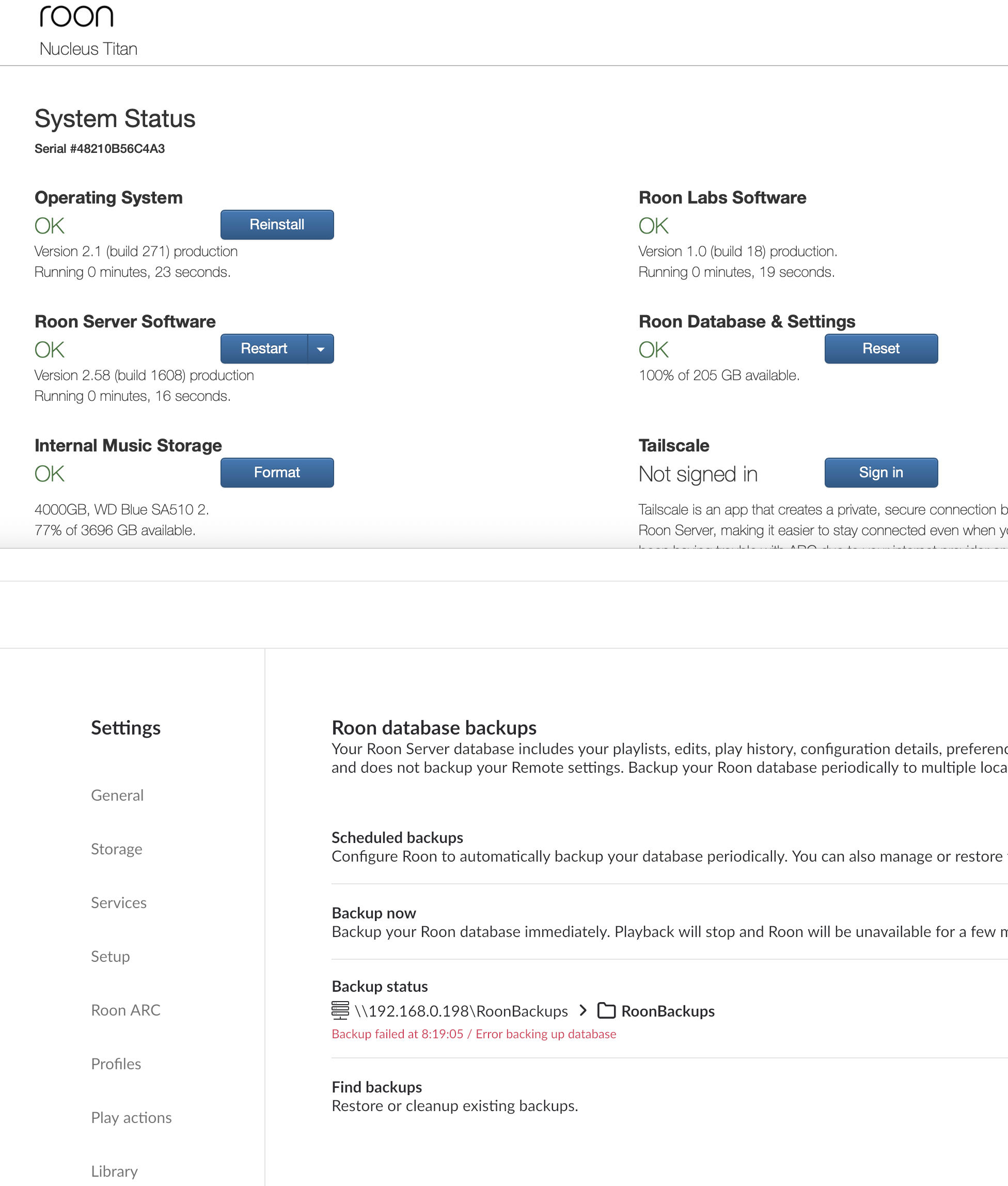The image size is (1008, 1186).
Task: Open Play actions settings
Action: point(132,1117)
